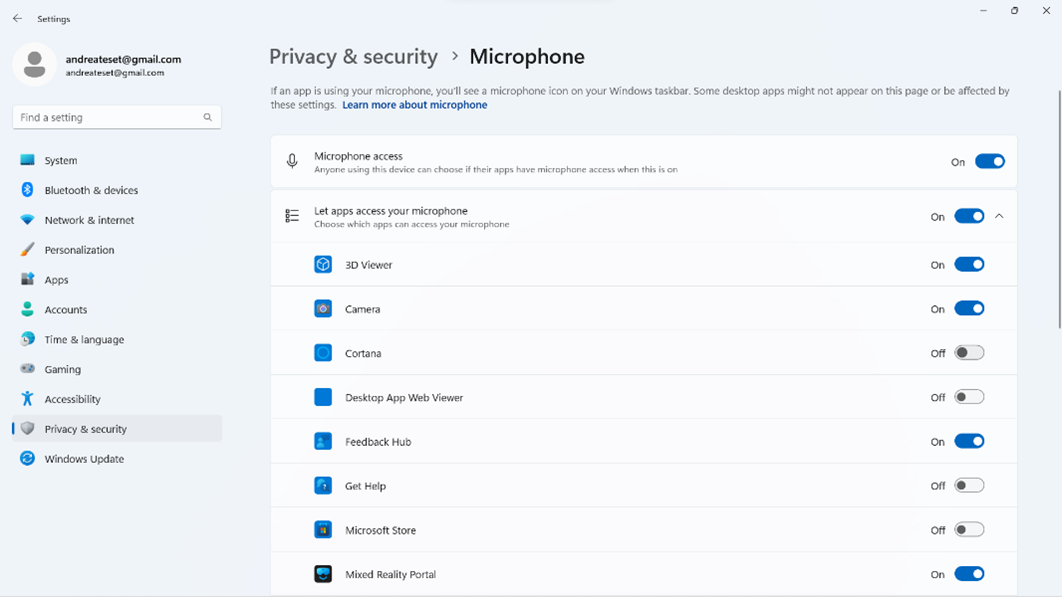The image size is (1062, 597).
Task: Open Learn more about microphone link
Action: 414,105
